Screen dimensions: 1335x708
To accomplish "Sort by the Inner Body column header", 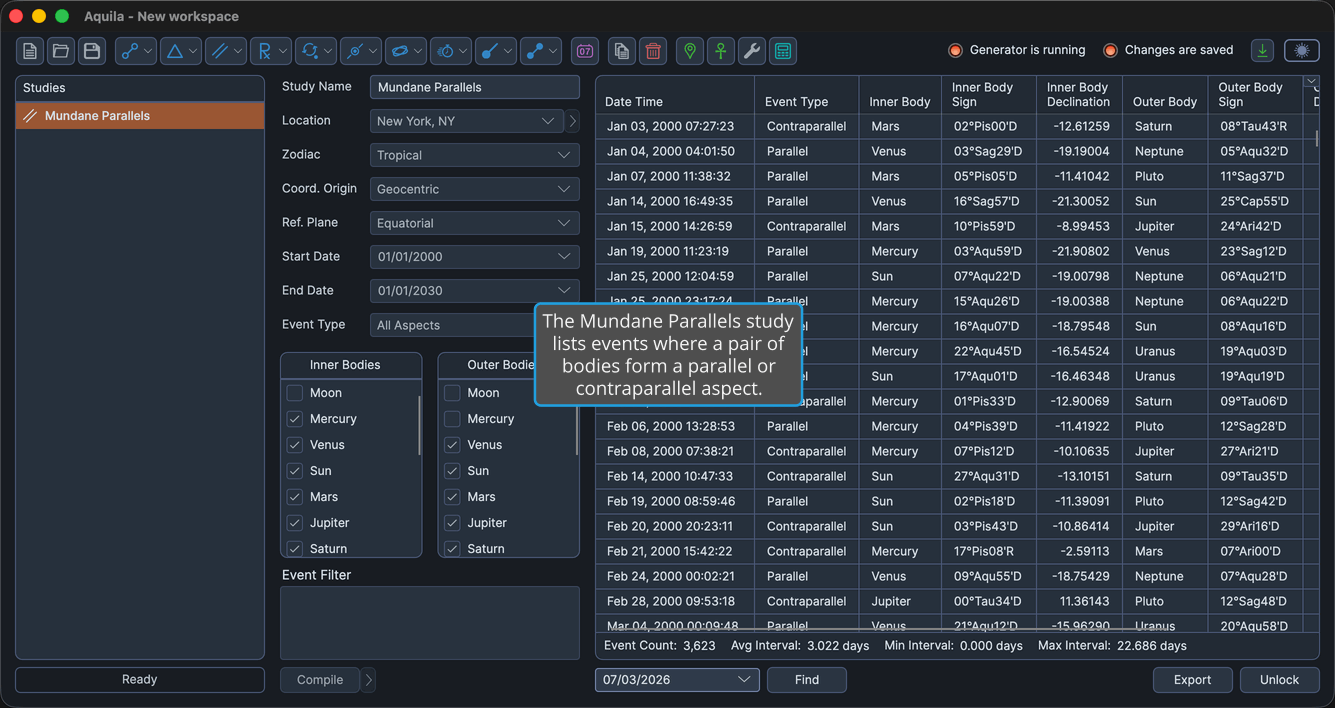I will tap(900, 95).
